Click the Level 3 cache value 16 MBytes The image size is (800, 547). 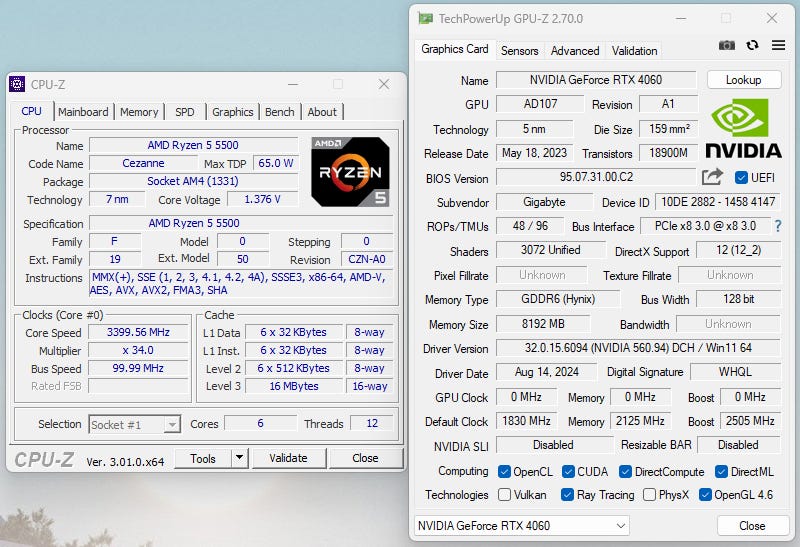point(294,386)
